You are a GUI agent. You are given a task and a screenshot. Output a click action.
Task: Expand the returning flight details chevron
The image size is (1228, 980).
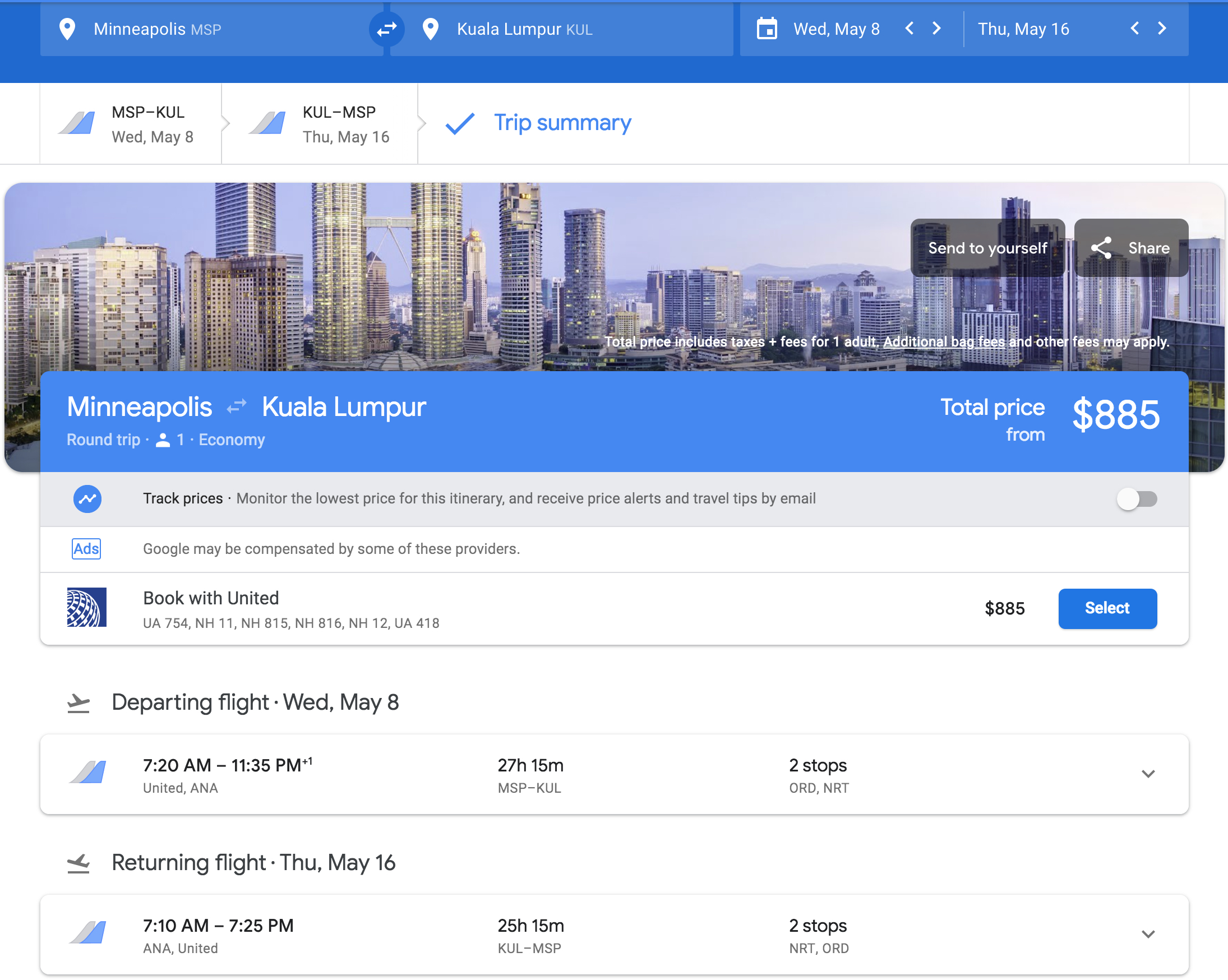coord(1148,934)
